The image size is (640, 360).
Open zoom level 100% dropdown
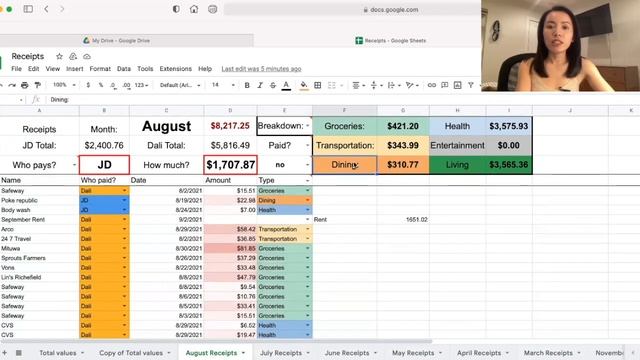coord(64,85)
